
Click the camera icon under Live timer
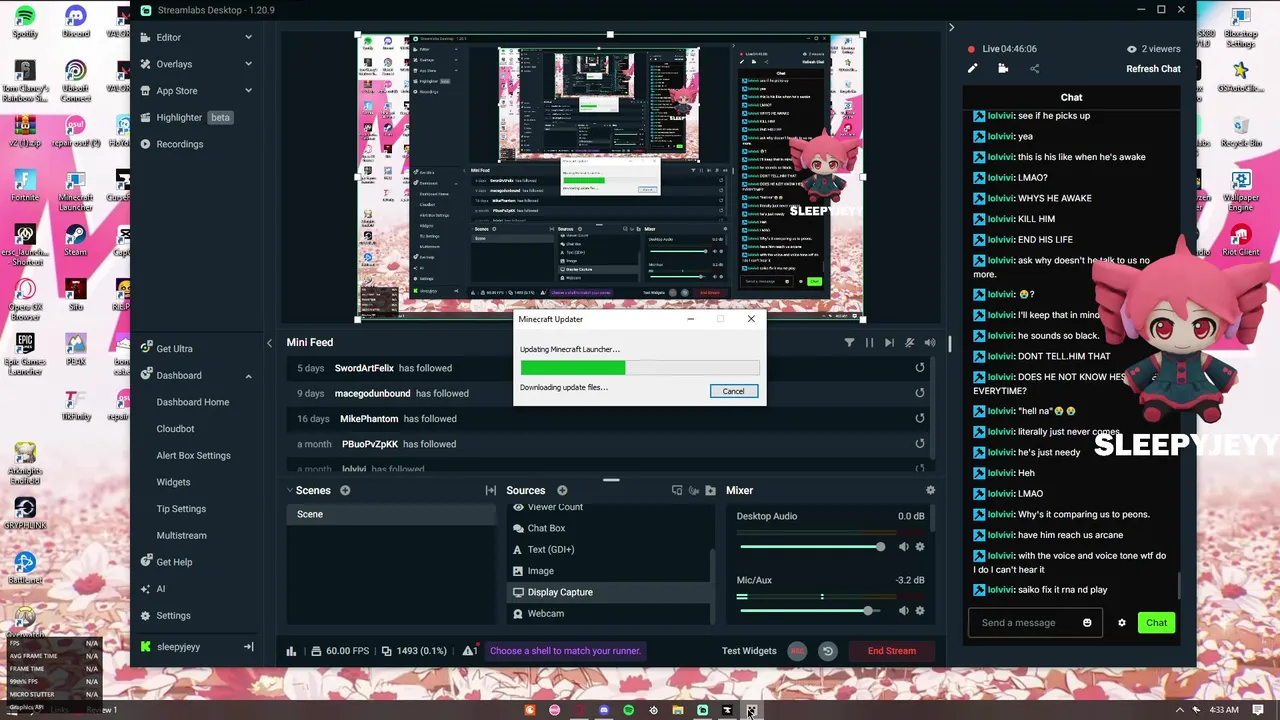pos(1003,69)
